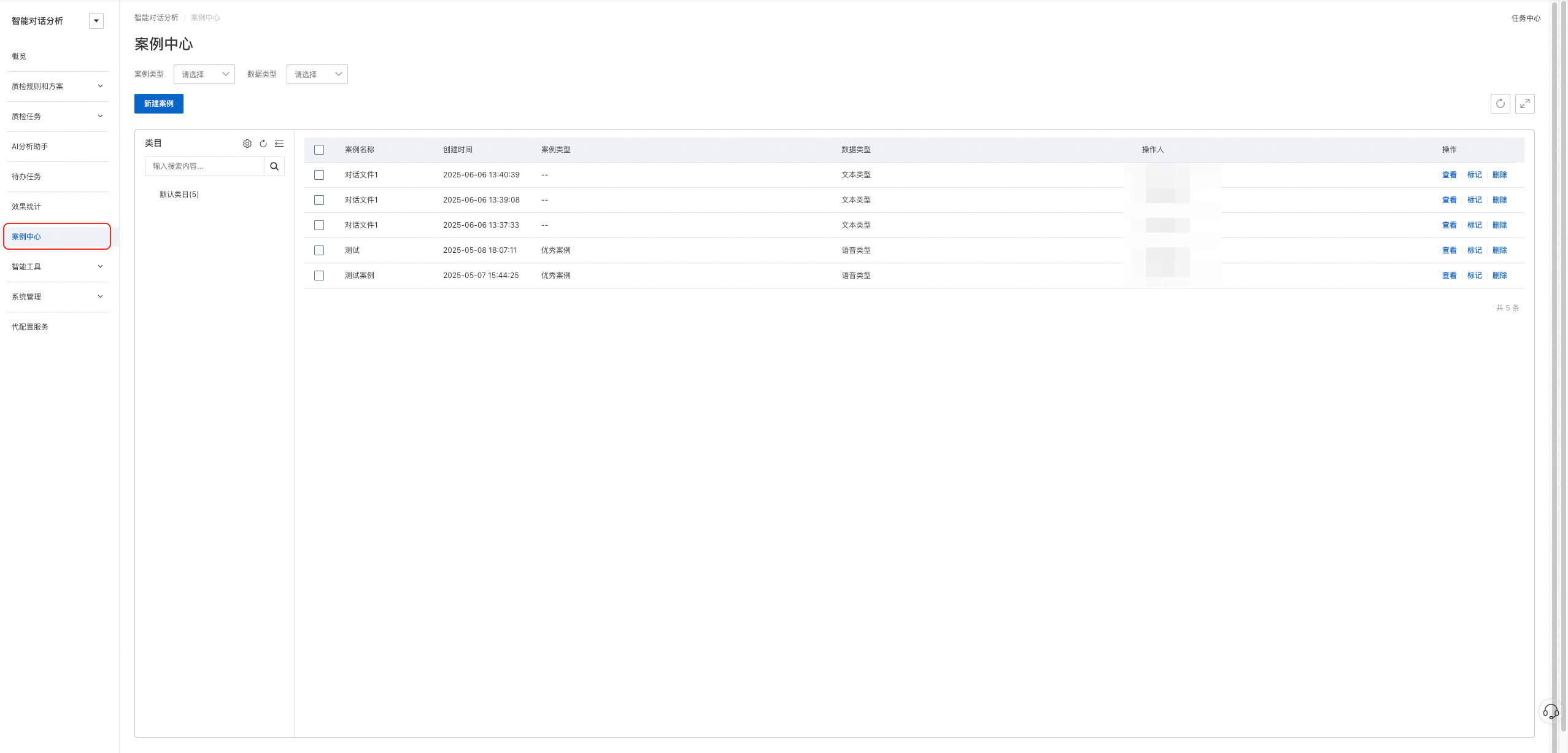The width and height of the screenshot is (1568, 753).
Task: Click the search magnifier icon
Action: 274,166
